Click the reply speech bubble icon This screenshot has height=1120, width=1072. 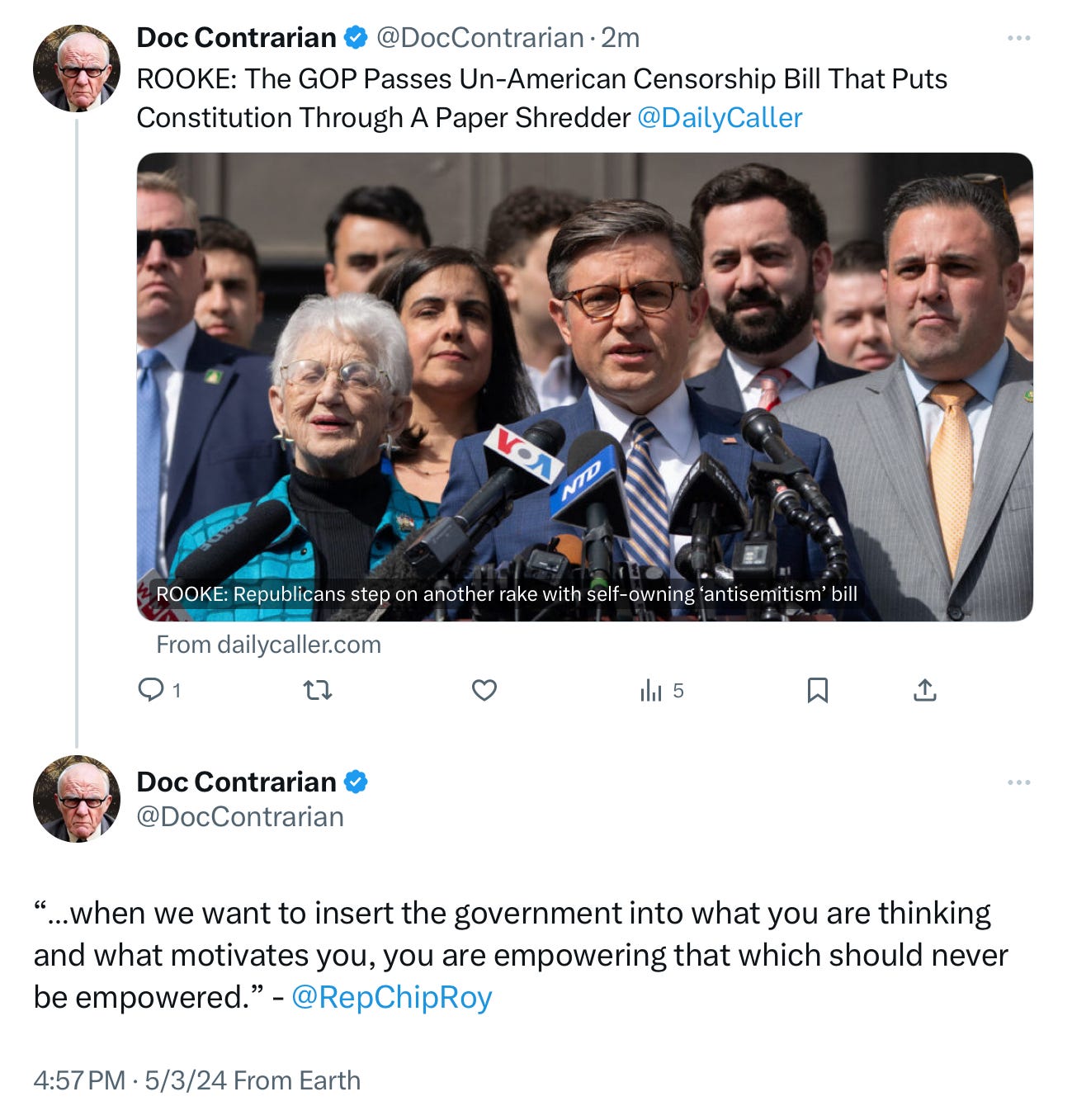point(151,689)
